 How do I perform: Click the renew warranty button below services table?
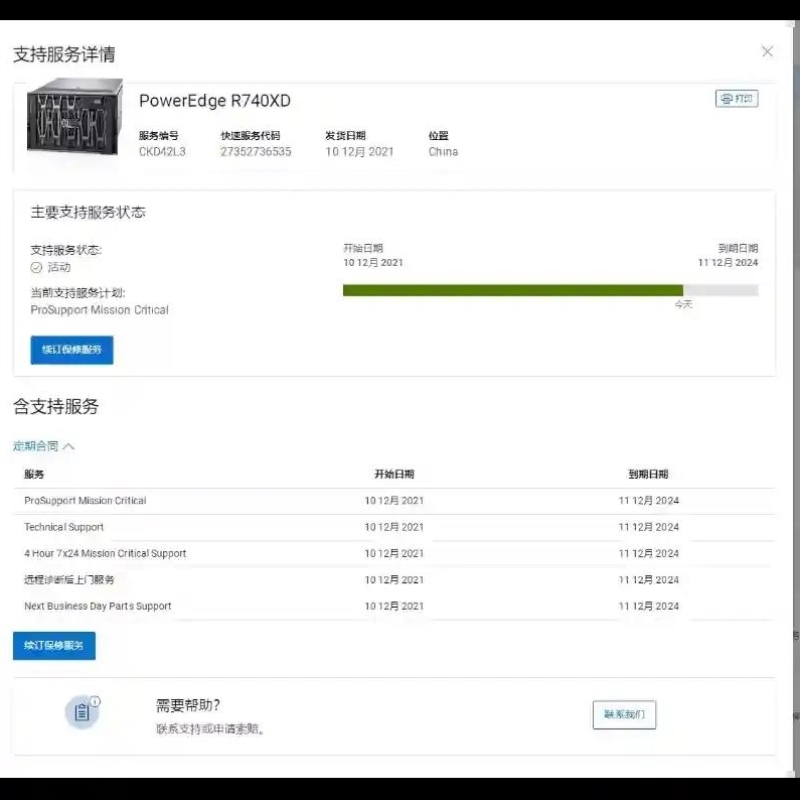point(54,645)
